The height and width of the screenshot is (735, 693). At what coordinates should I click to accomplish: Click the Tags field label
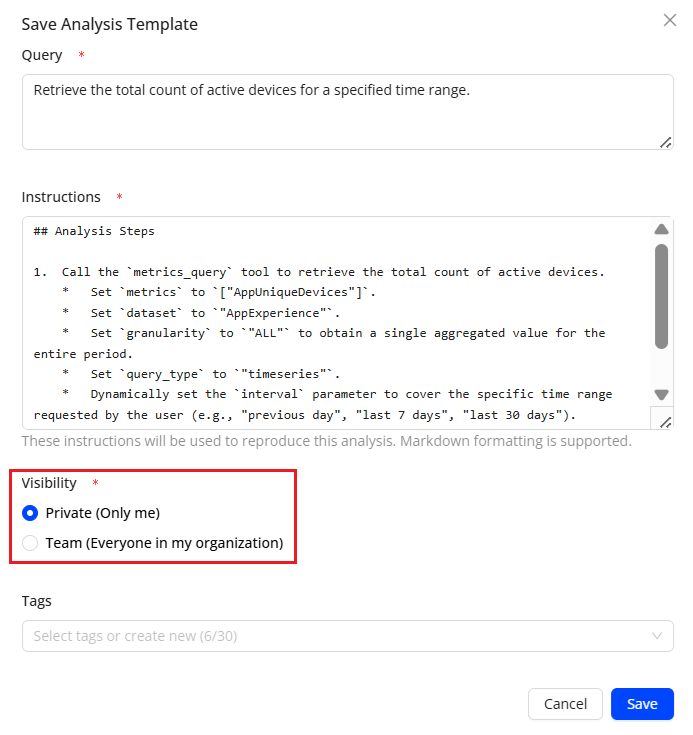pyautogui.click(x=37, y=601)
